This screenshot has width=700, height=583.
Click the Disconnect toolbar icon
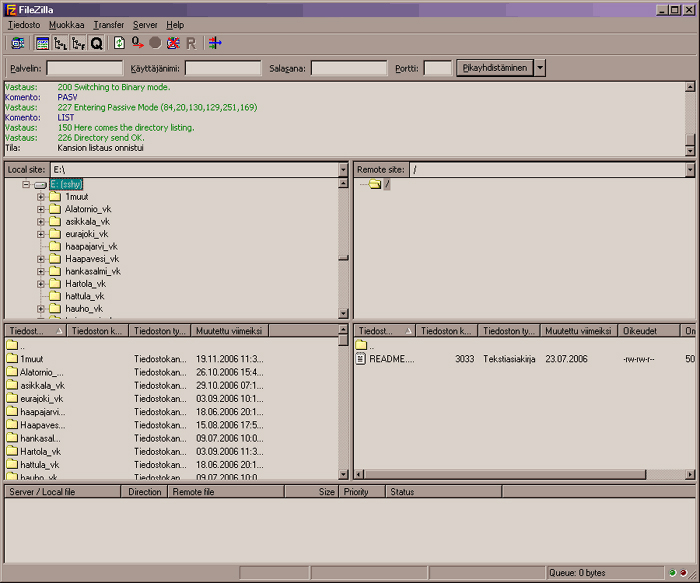pyautogui.click(x=172, y=43)
